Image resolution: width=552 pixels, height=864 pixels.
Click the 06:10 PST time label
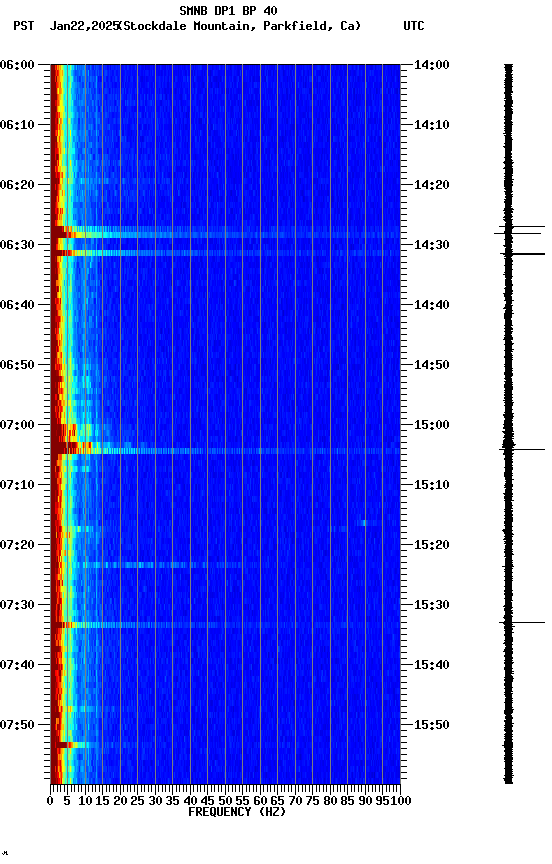17,125
